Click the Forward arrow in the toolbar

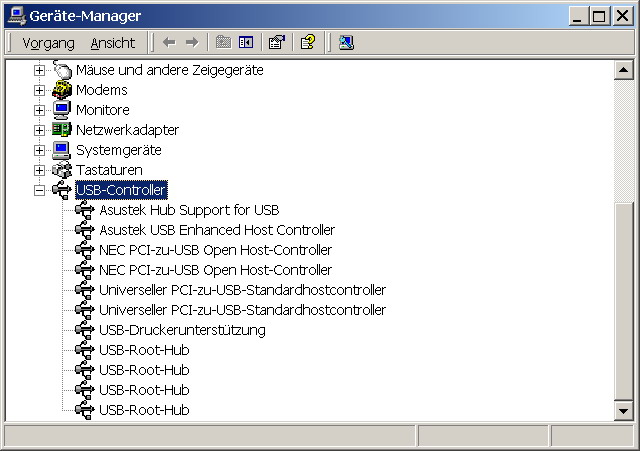click(192, 42)
